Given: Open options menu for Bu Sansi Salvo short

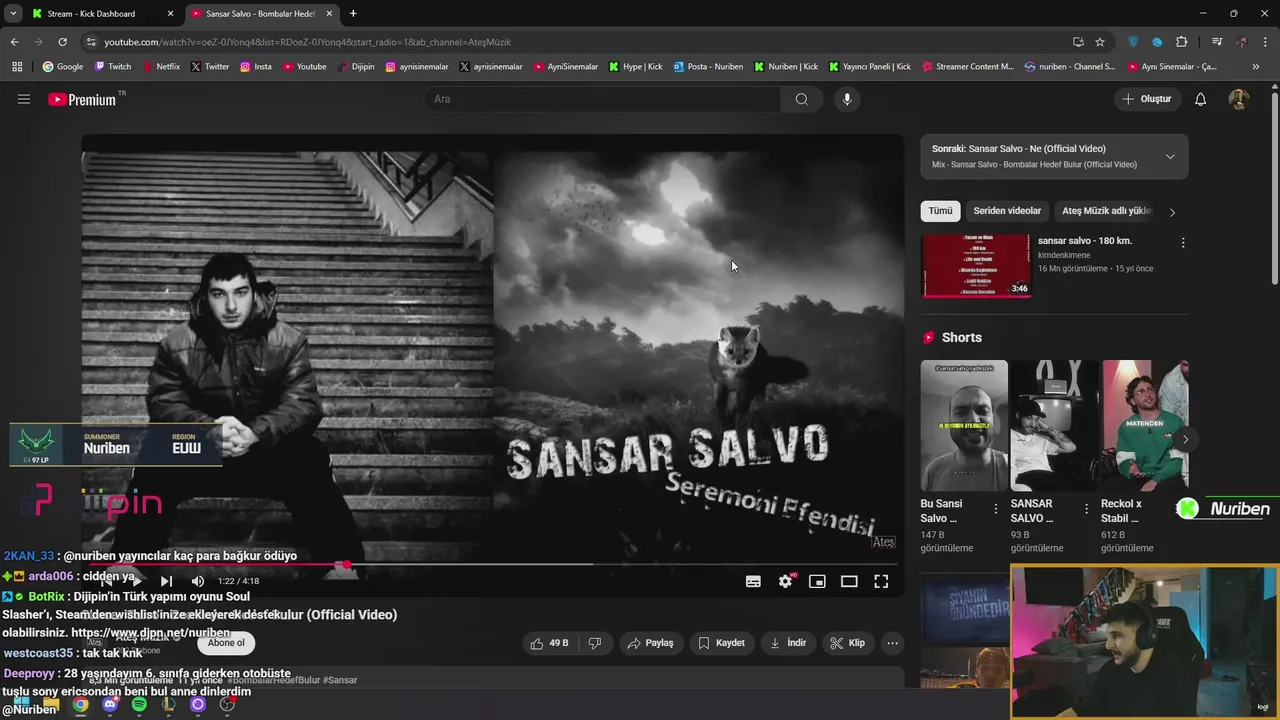Looking at the screenshot, I should coord(995,509).
